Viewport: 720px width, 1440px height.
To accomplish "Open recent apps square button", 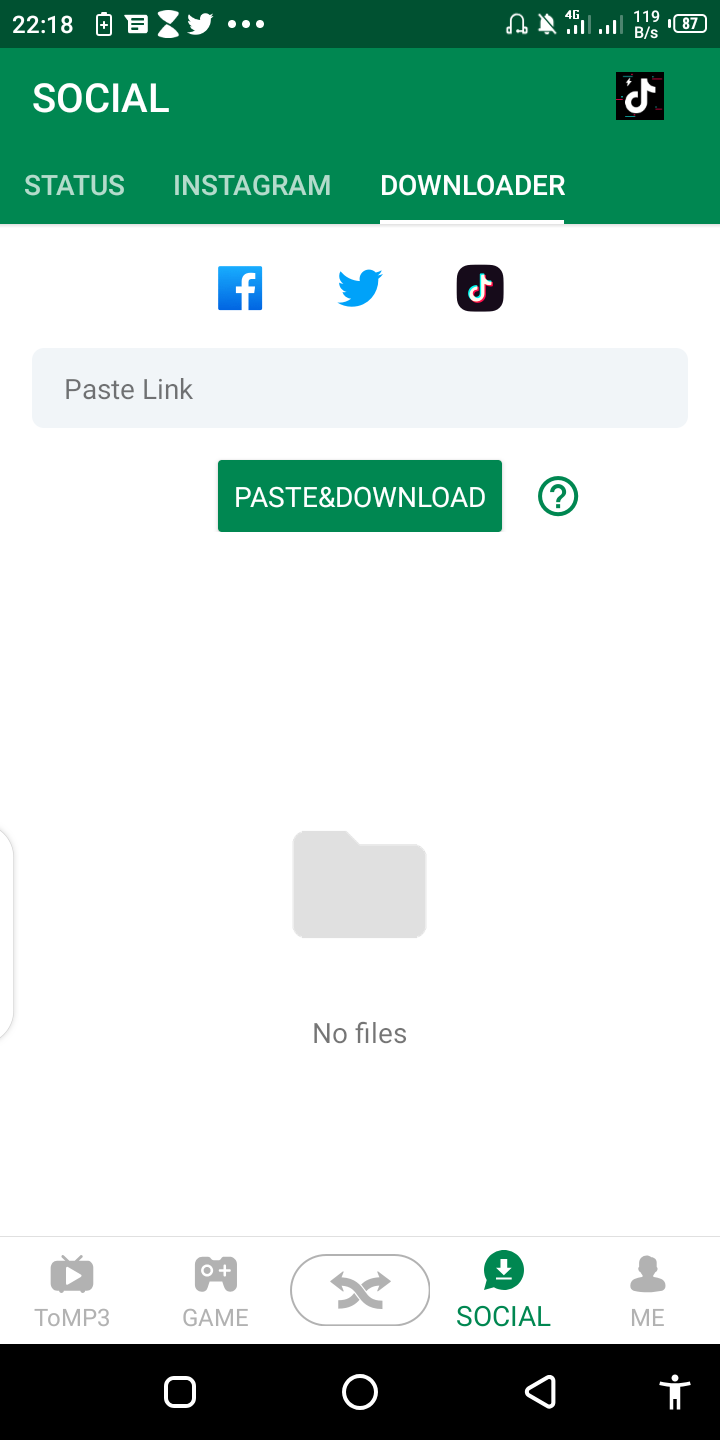I will (x=180, y=1392).
